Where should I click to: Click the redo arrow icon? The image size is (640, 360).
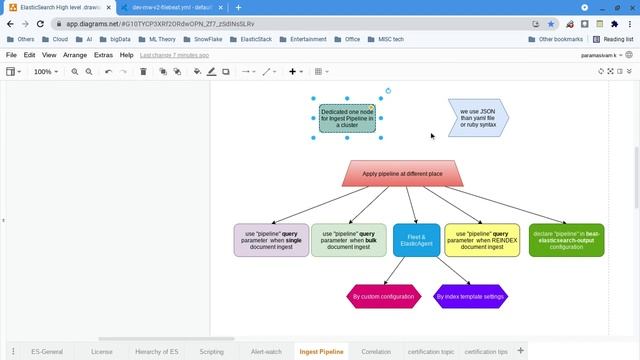pyautogui.click(x=123, y=72)
